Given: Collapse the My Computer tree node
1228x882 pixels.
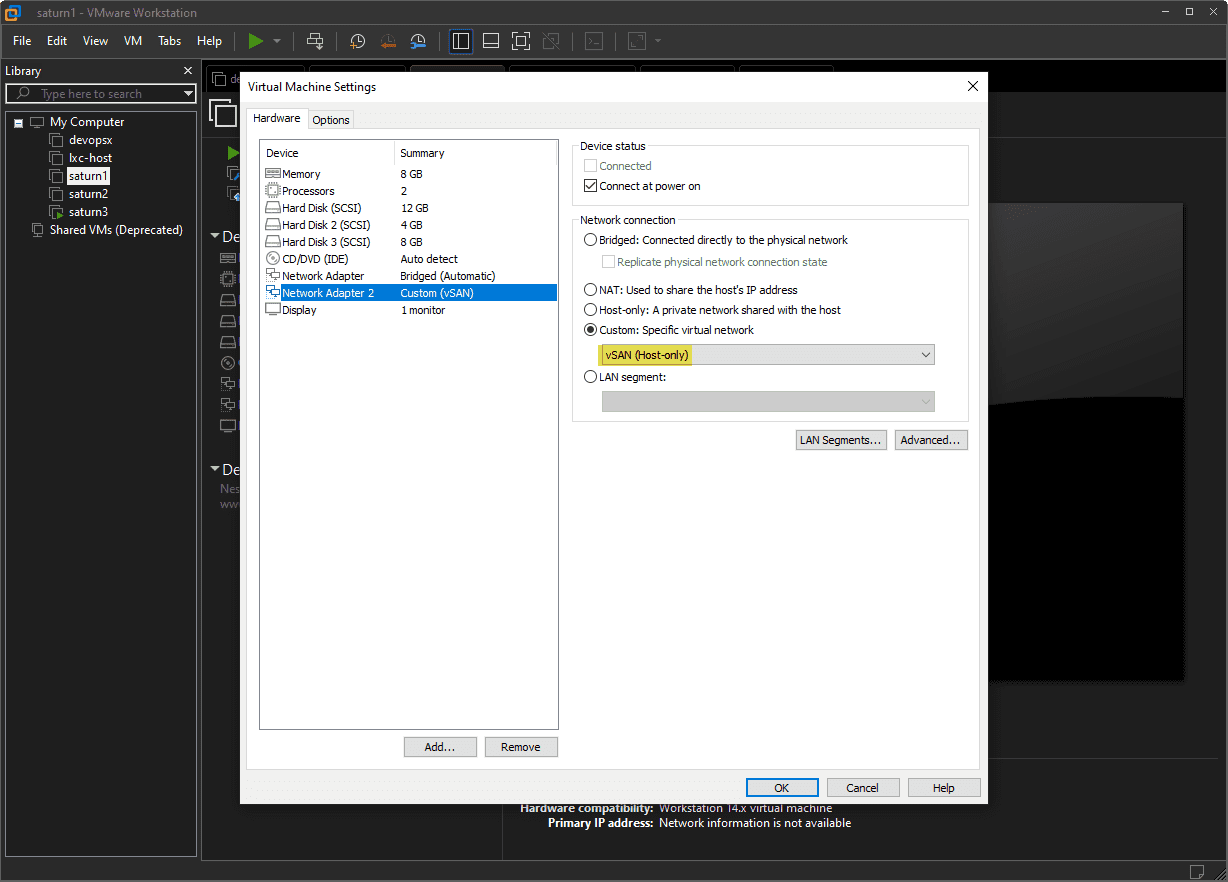Looking at the screenshot, I should (x=18, y=122).
